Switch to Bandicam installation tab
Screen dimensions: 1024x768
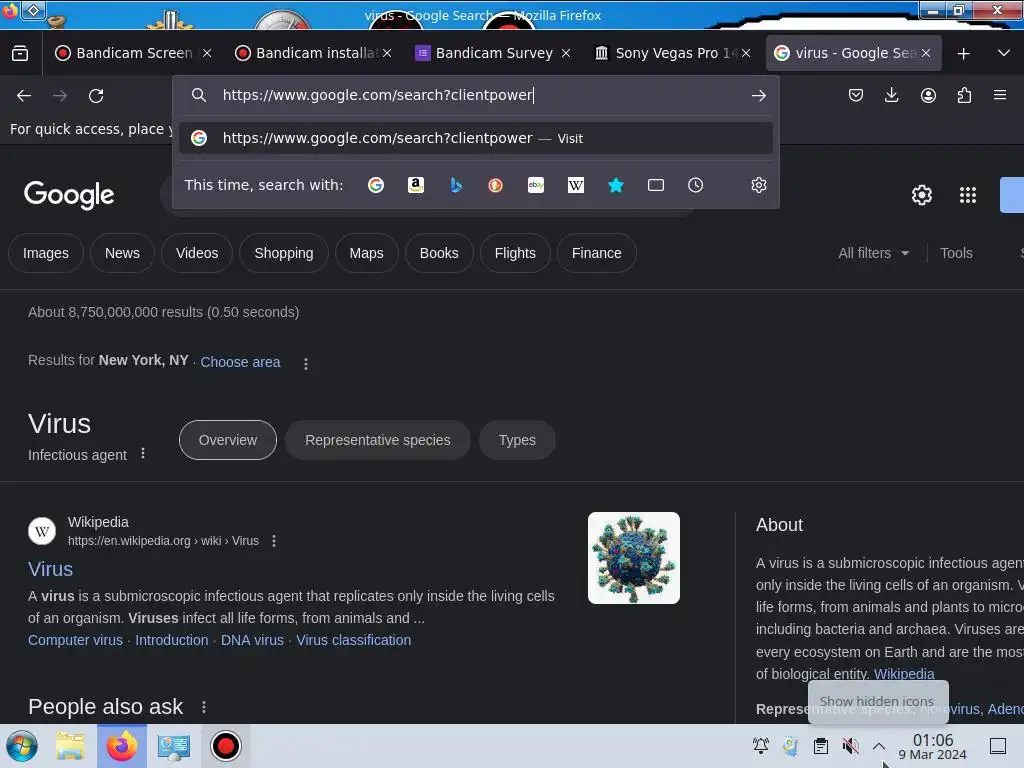[x=312, y=53]
